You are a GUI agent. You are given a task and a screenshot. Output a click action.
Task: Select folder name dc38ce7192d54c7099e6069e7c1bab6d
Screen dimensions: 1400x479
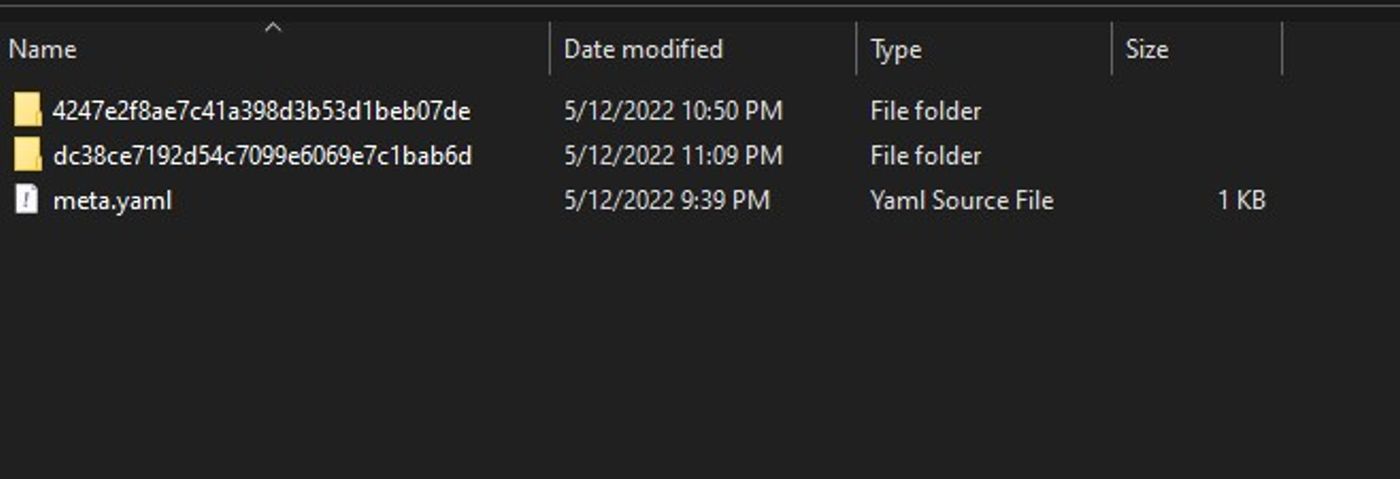click(262, 155)
